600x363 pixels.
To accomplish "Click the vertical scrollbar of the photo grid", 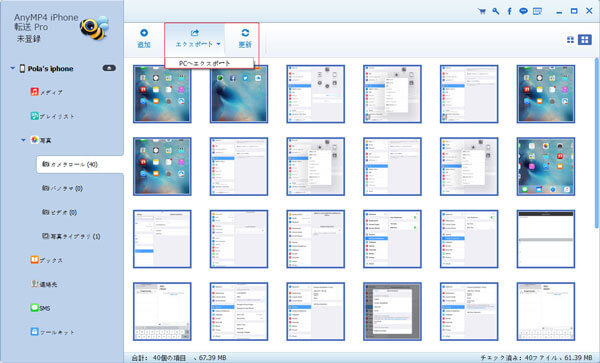I will [x=597, y=142].
